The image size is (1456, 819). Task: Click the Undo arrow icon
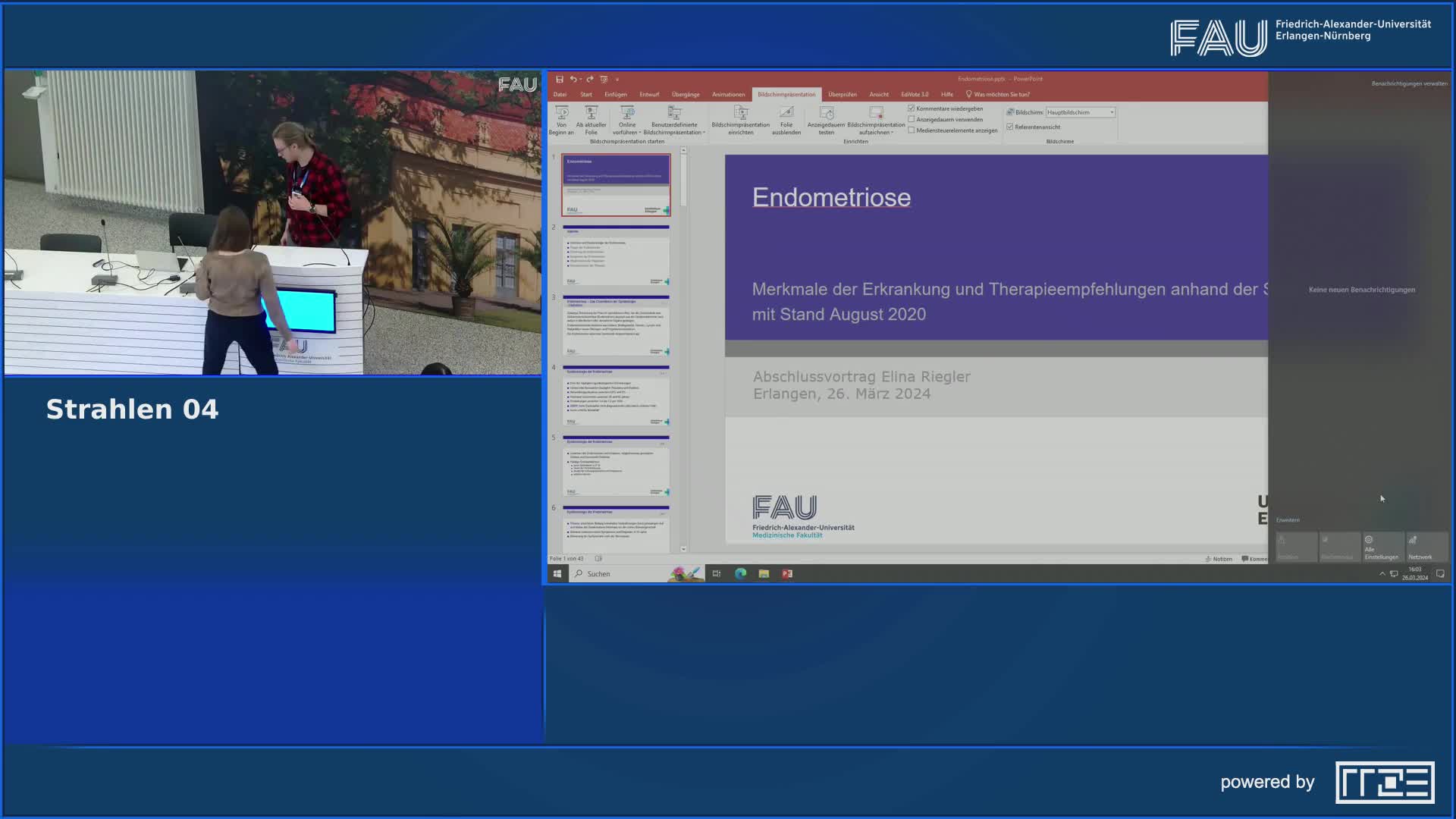(x=574, y=78)
